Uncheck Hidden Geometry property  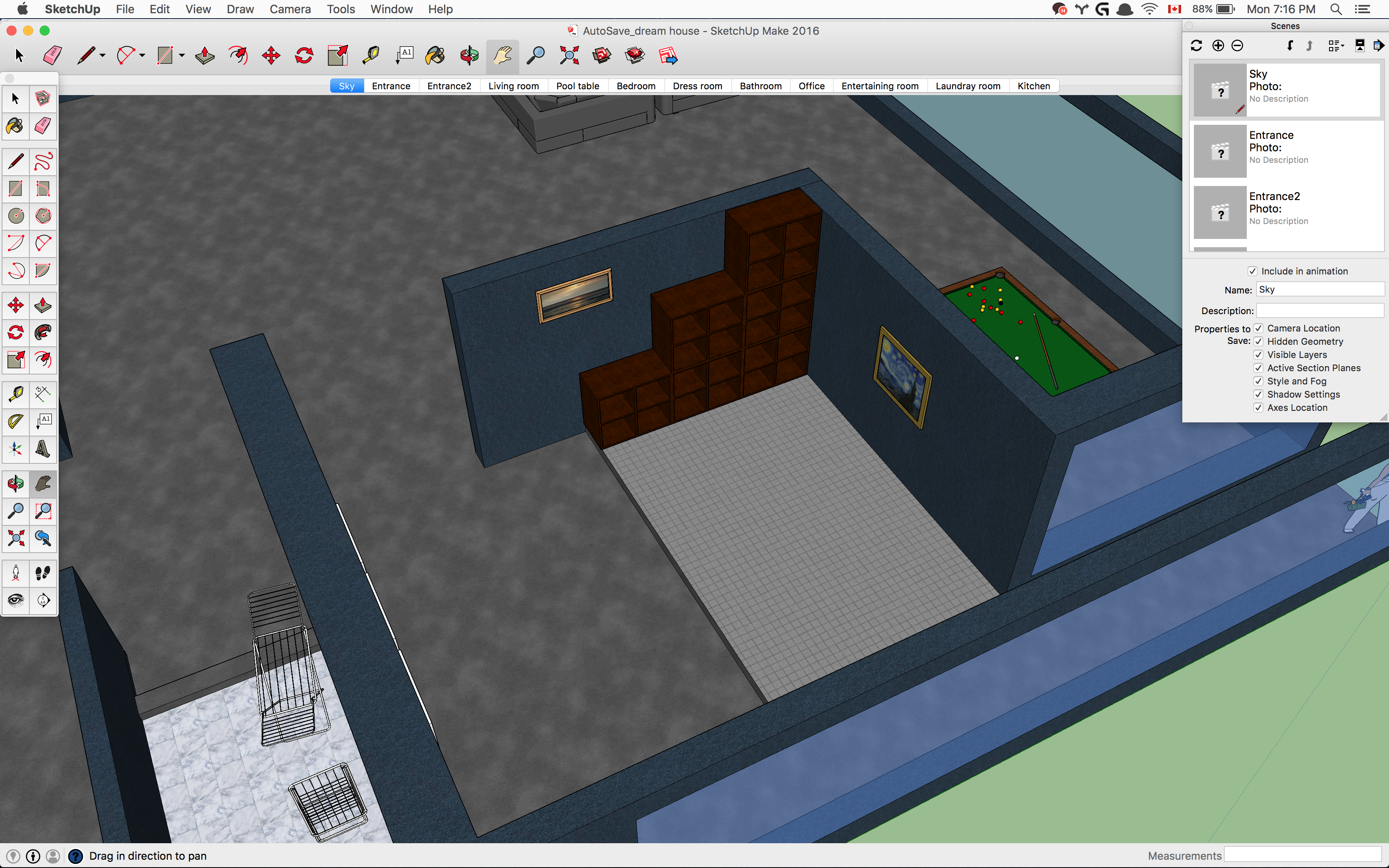(x=1259, y=341)
